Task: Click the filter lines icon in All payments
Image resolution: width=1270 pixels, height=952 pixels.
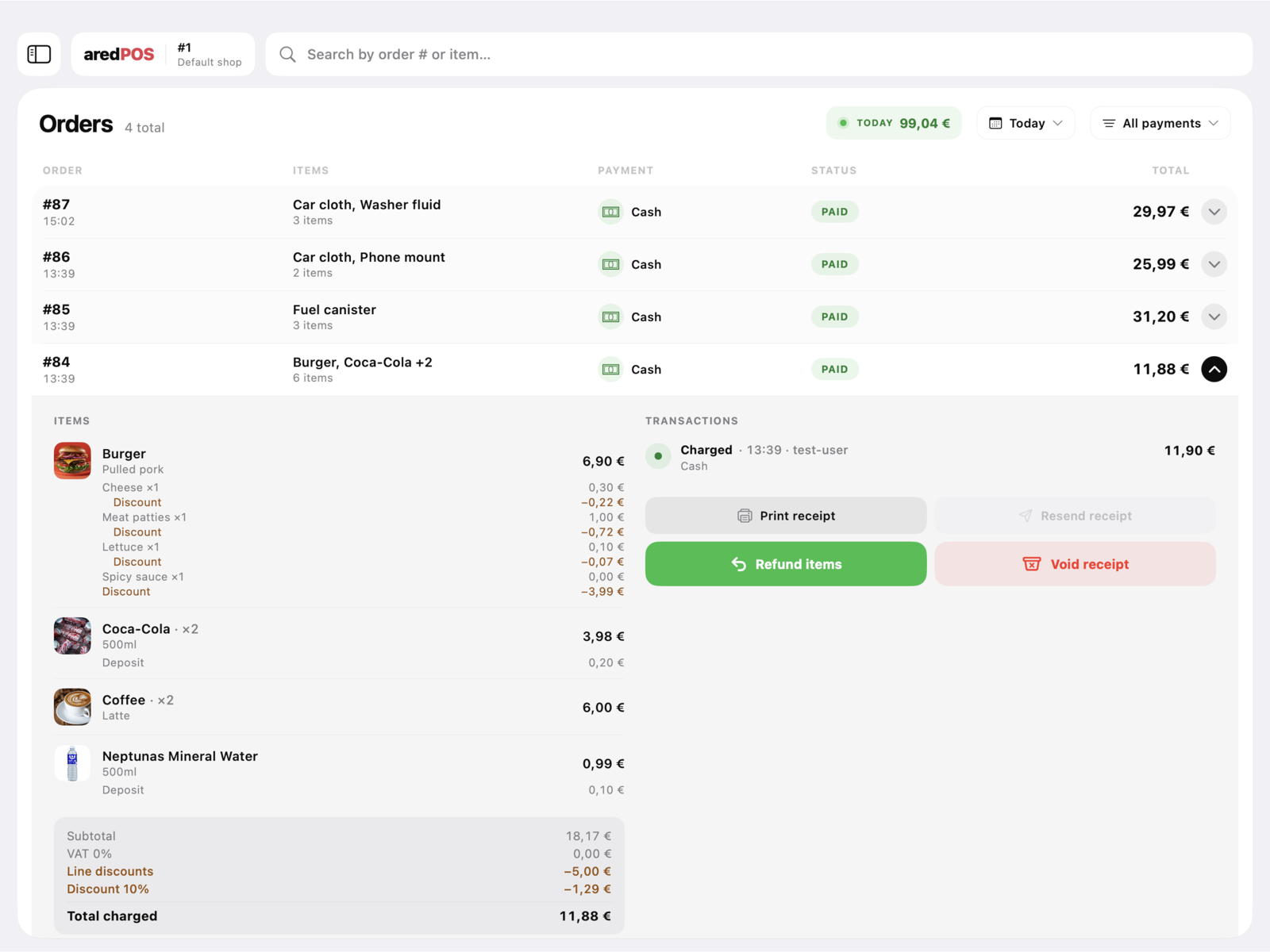Action: tap(1109, 123)
